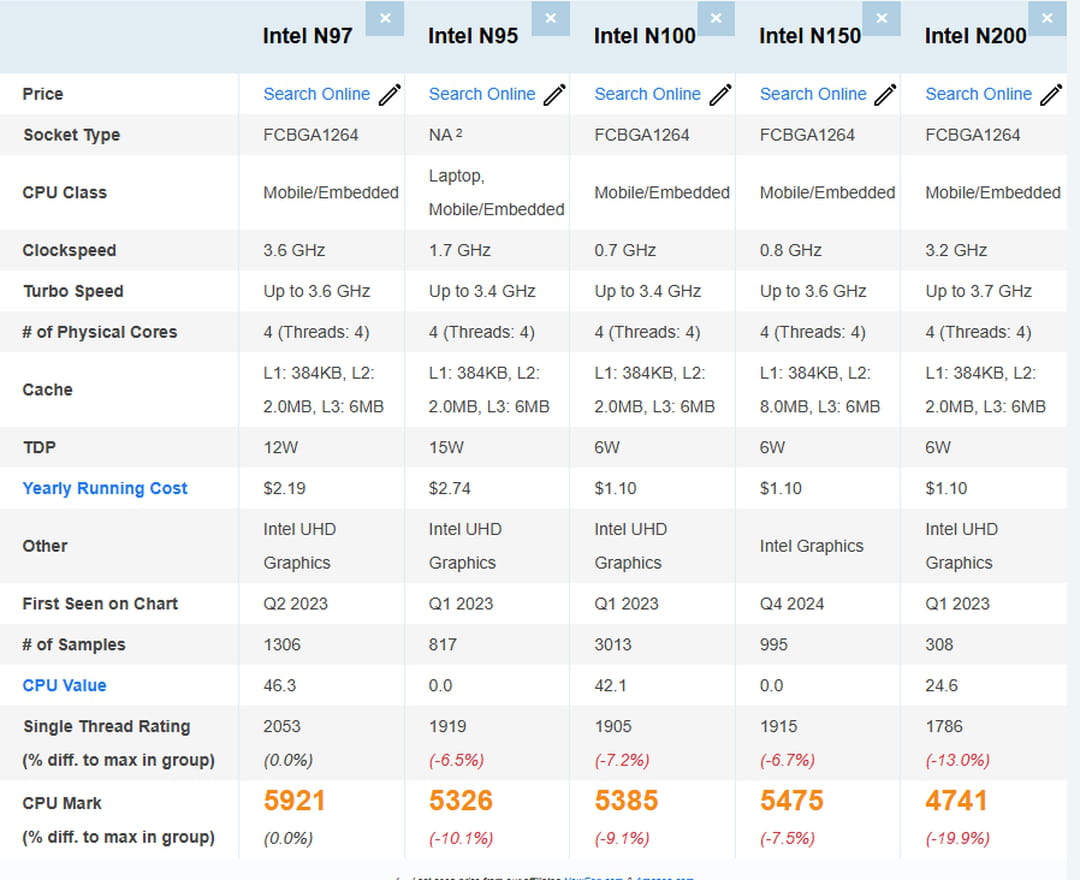Click Search Online link for Intel N200
Image resolution: width=1080 pixels, height=880 pixels.
[978, 94]
